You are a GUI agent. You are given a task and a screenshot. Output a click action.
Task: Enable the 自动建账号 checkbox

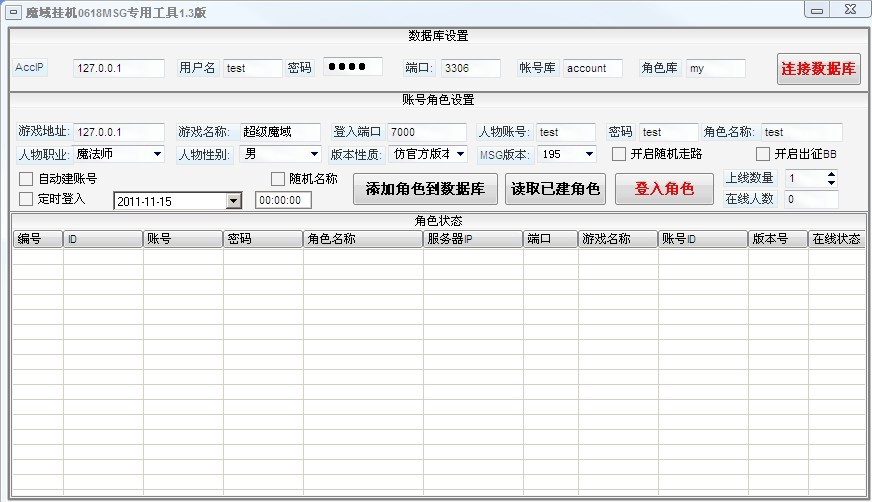tap(26, 179)
